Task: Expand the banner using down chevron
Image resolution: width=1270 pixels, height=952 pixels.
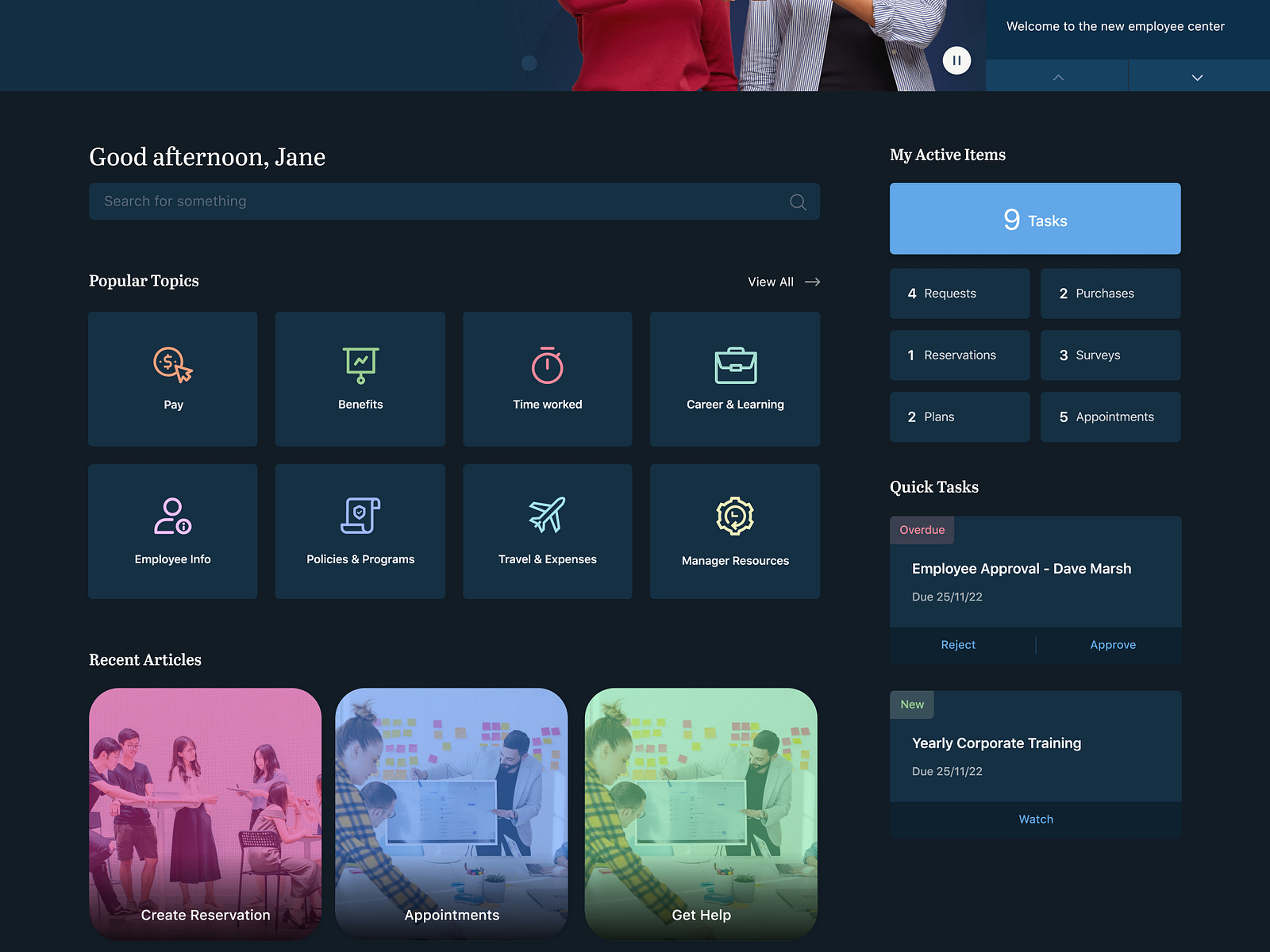Action: [x=1196, y=76]
